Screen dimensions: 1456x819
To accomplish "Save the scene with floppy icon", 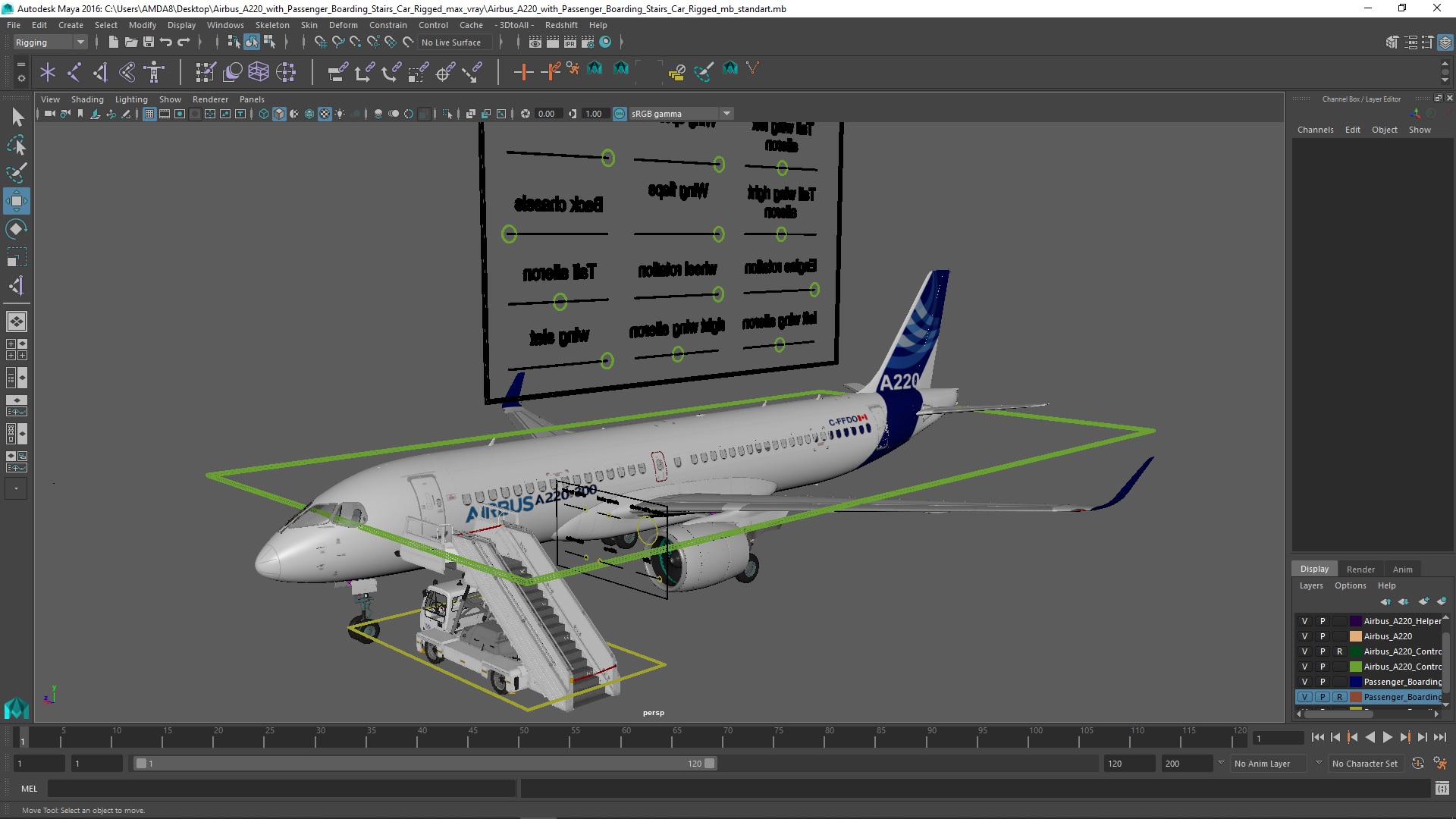I will pos(149,42).
